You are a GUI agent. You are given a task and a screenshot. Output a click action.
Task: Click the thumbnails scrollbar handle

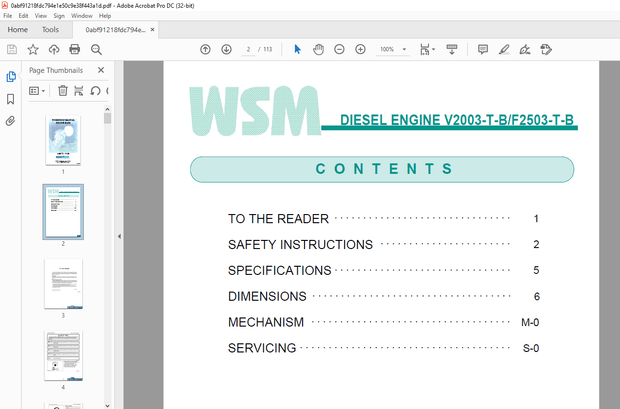108,118
